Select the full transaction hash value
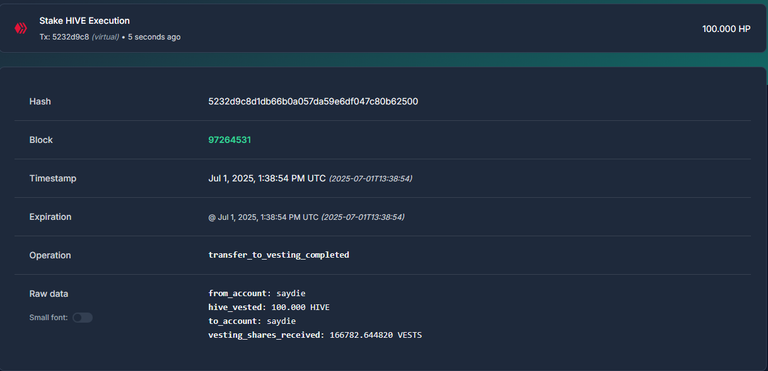 tap(313, 101)
